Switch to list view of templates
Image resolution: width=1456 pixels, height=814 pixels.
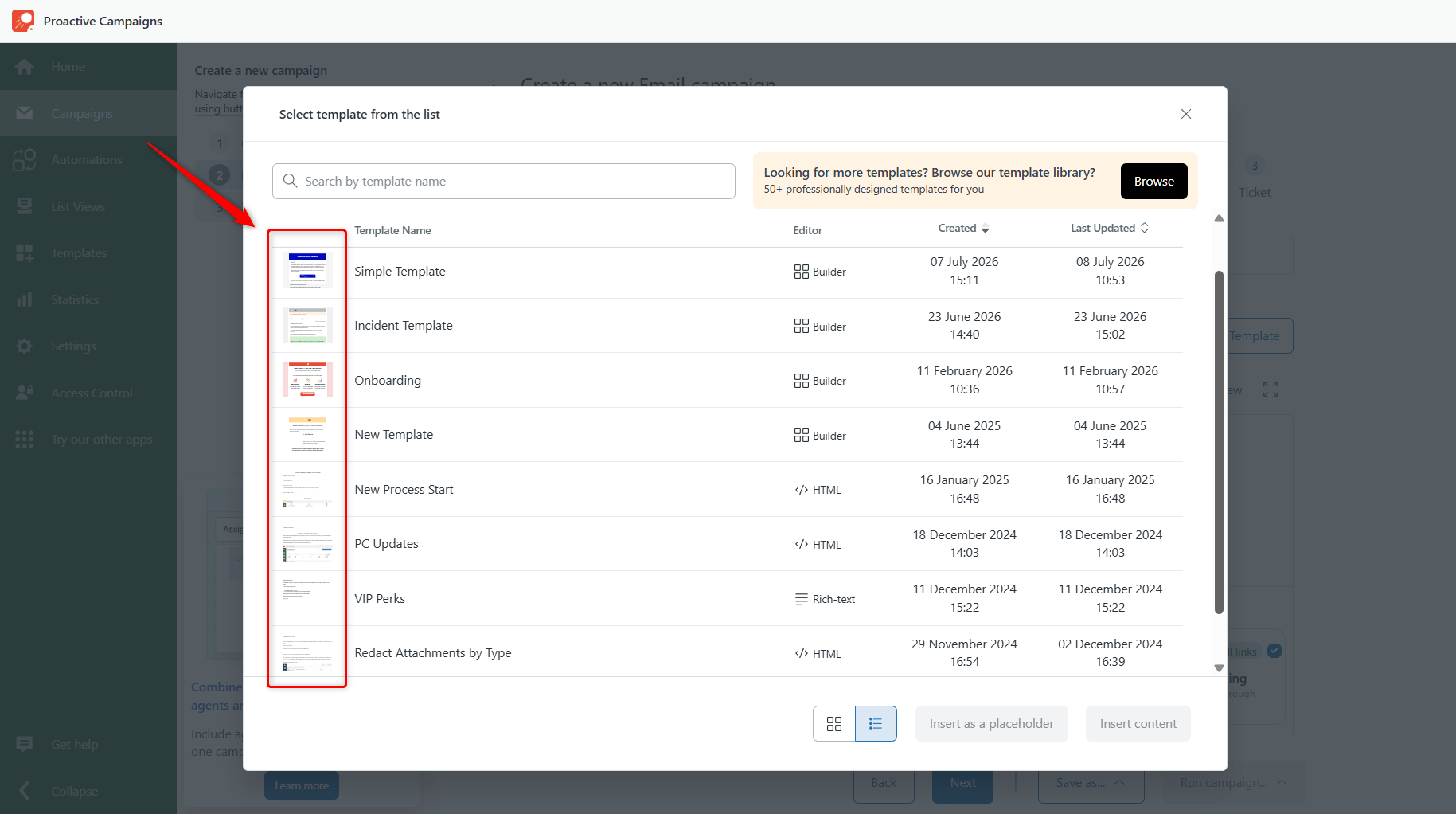tap(876, 723)
